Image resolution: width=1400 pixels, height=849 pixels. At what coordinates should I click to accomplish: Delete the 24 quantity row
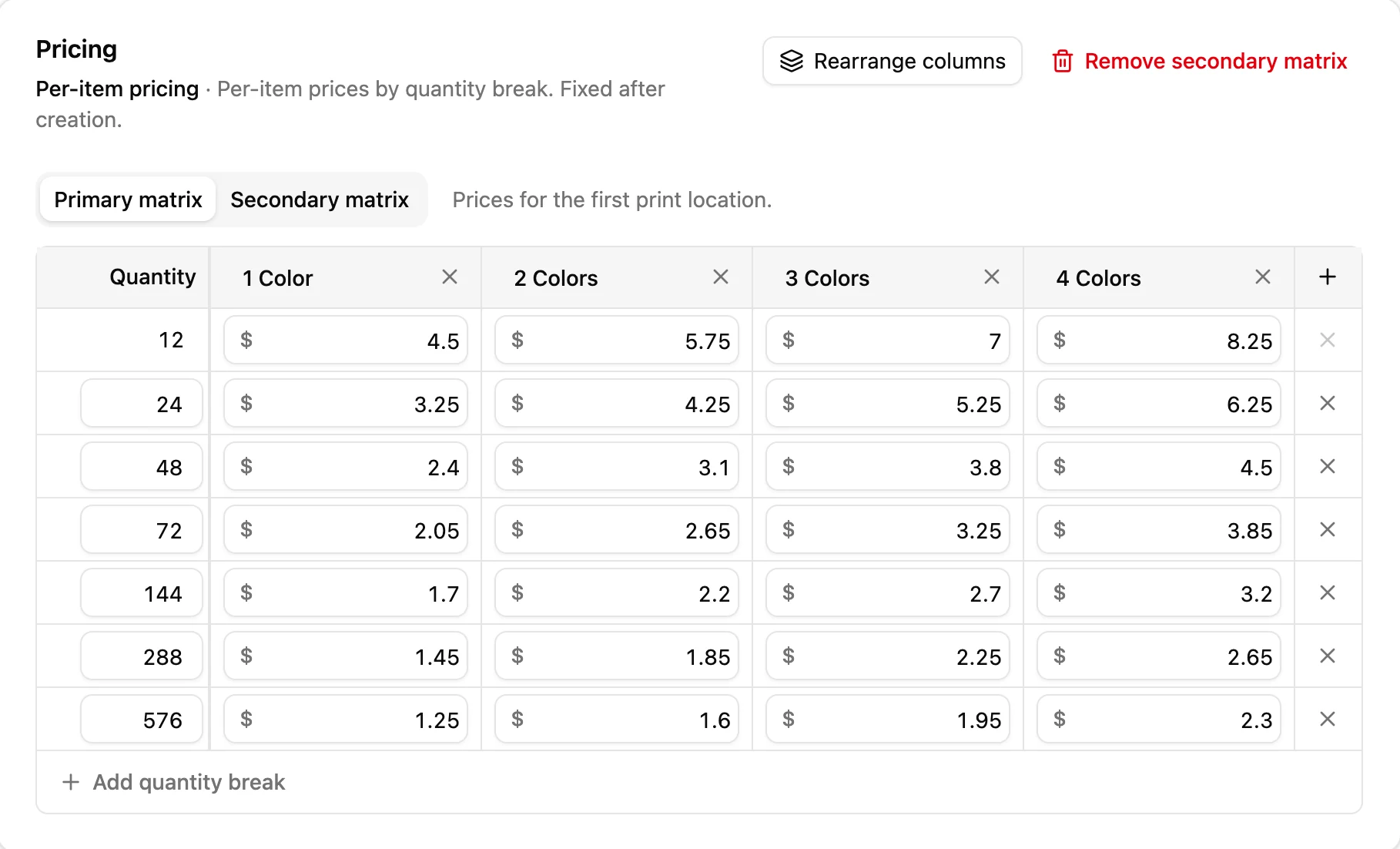pyautogui.click(x=1328, y=404)
